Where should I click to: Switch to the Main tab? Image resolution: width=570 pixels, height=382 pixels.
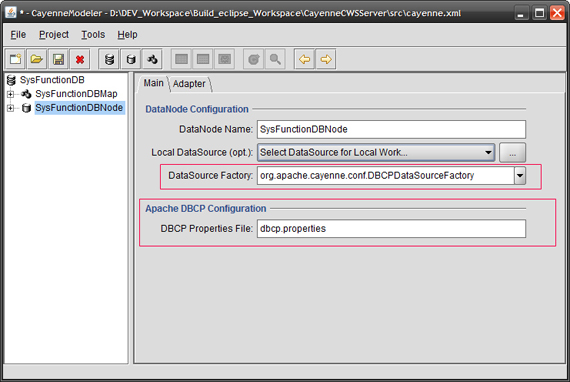(153, 83)
